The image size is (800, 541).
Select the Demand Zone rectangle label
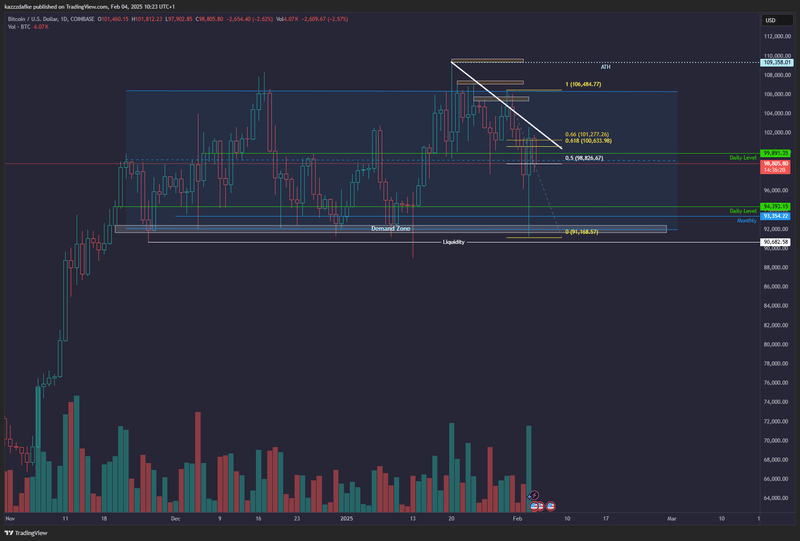[x=391, y=229]
